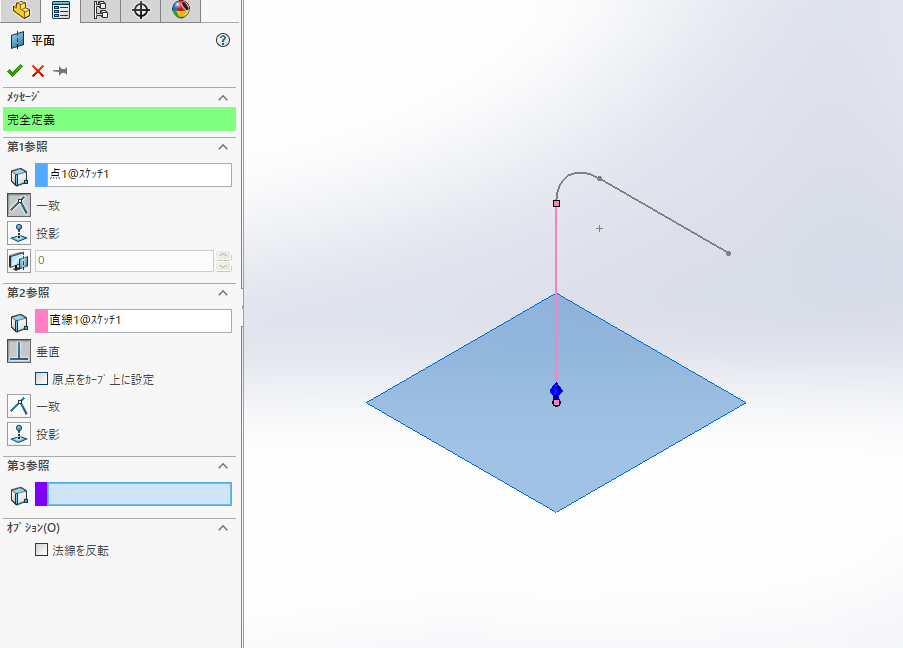Open the DisplayManager color ball tab
903x648 pixels.
click(181, 10)
